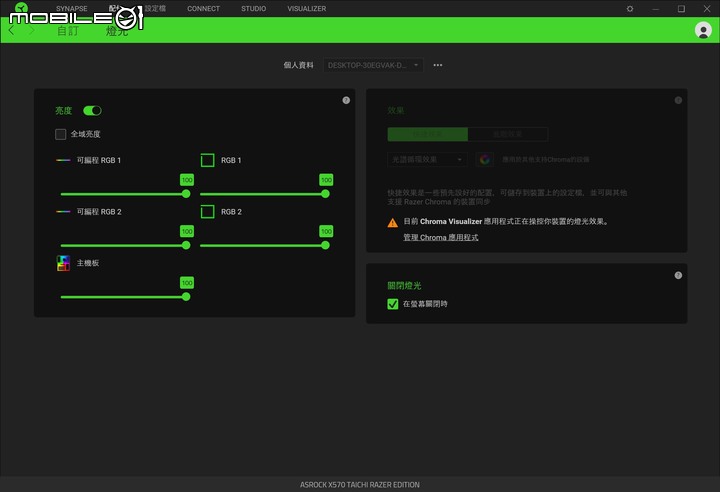Uncheck the 在螢幕關閉時 checkbox

[x=393, y=304]
